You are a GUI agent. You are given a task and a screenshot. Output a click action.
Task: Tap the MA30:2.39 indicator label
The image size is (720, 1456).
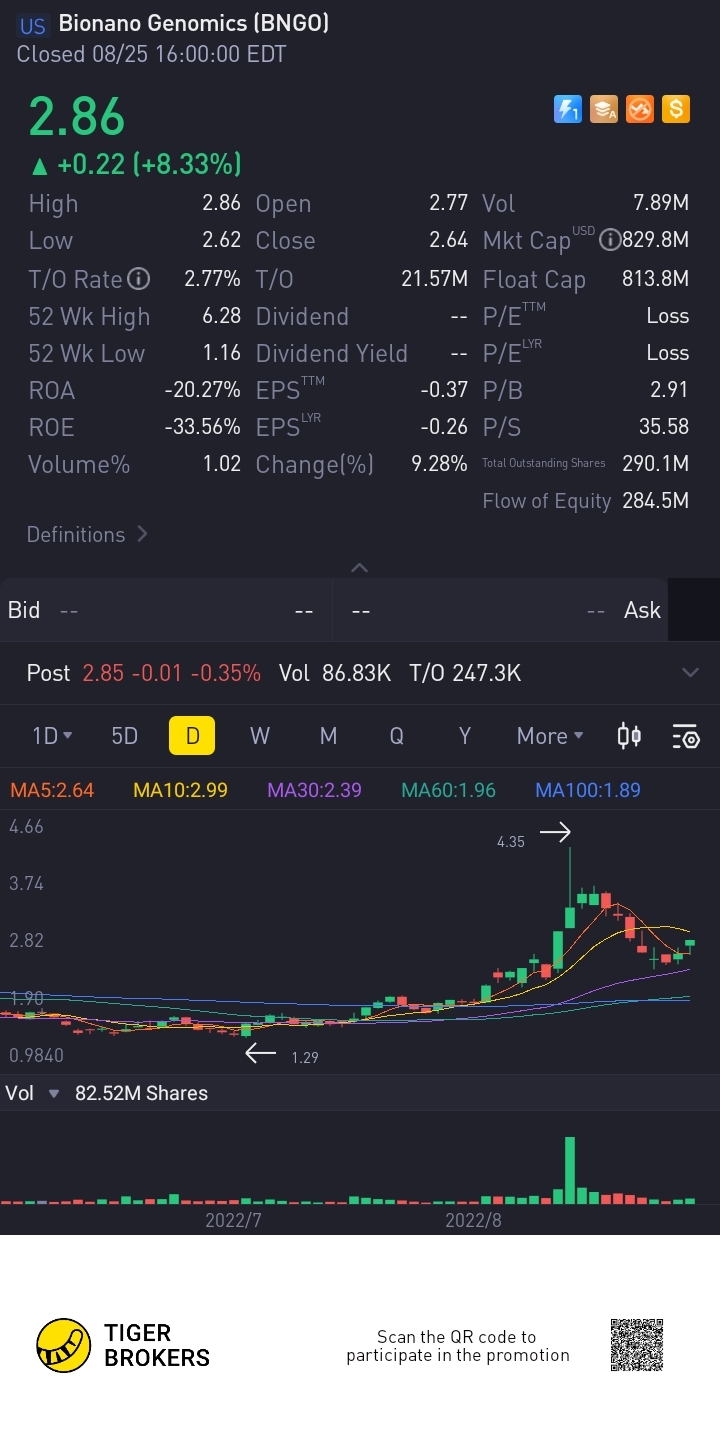tap(314, 790)
